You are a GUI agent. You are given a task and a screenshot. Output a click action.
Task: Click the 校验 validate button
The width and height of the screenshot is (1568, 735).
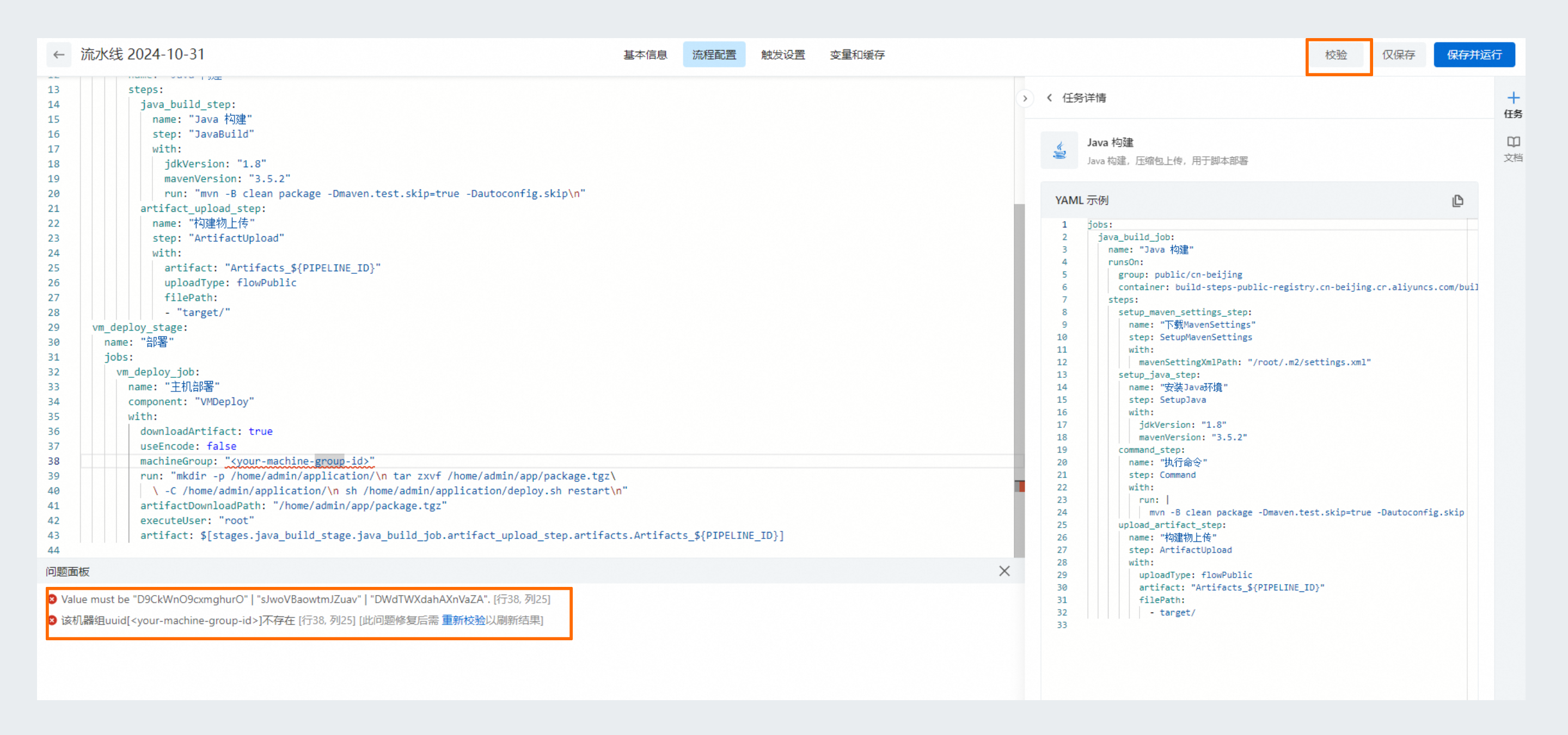tap(1336, 55)
